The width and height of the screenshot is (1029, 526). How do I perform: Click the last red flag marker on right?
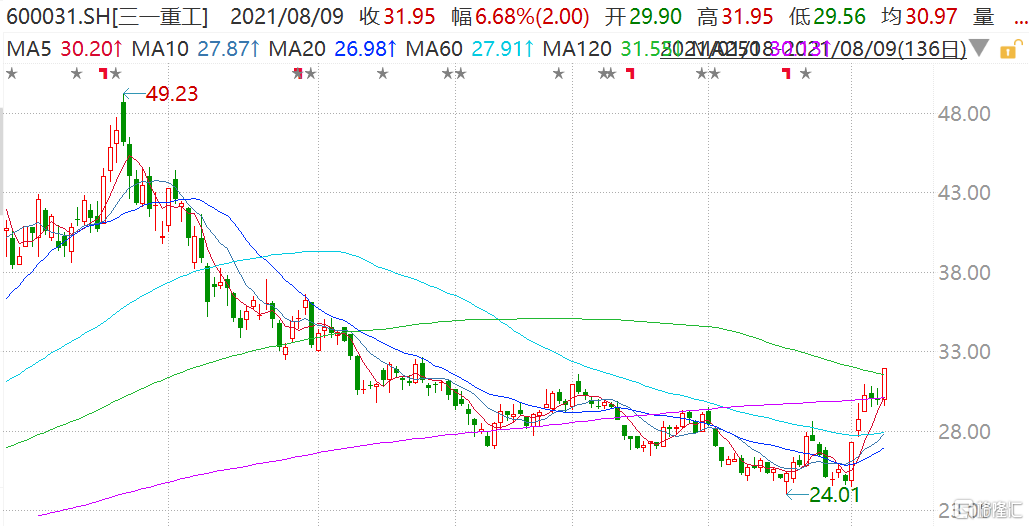786,73
